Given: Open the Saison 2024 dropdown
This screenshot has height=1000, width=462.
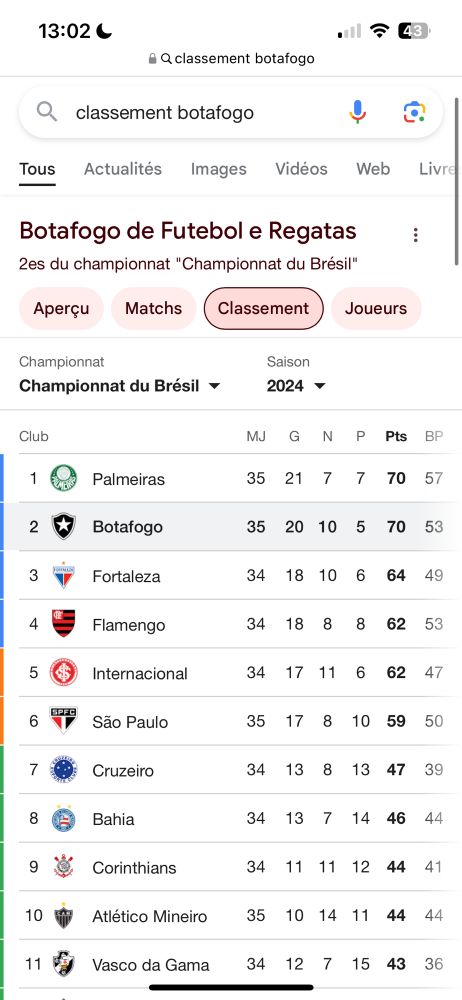Looking at the screenshot, I should pyautogui.click(x=296, y=386).
